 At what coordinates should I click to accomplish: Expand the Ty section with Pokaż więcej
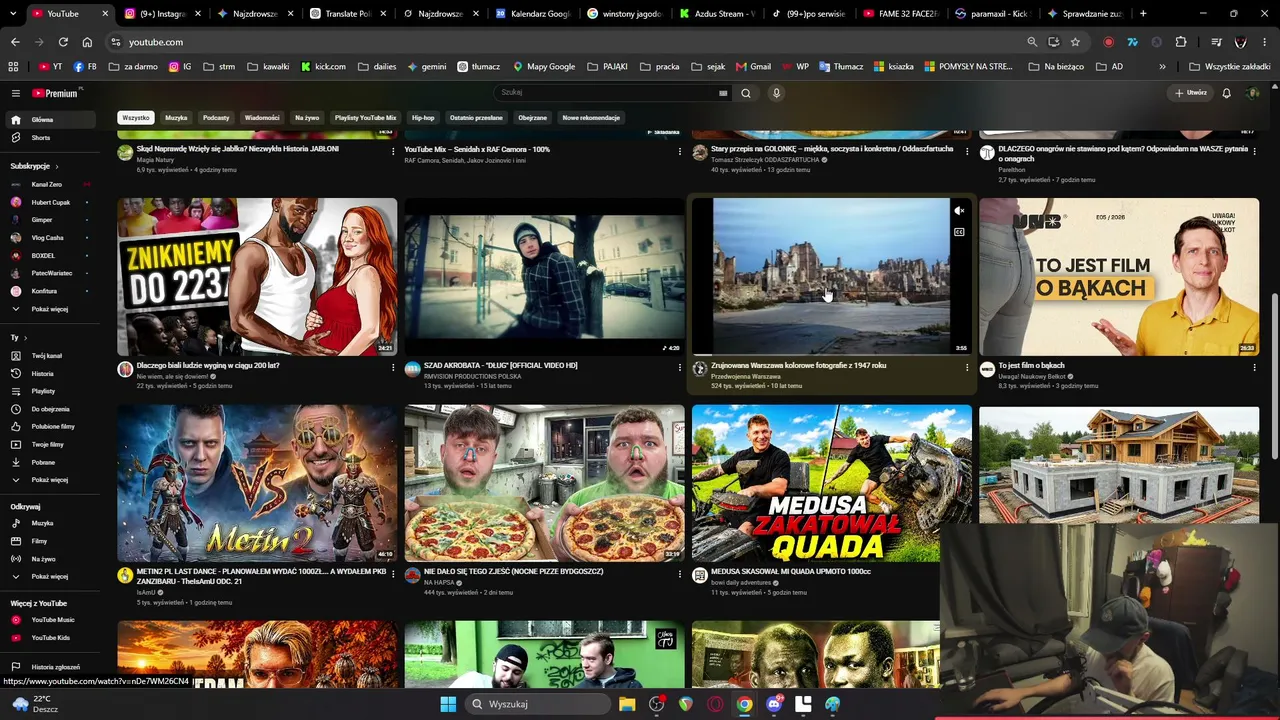(x=48, y=480)
